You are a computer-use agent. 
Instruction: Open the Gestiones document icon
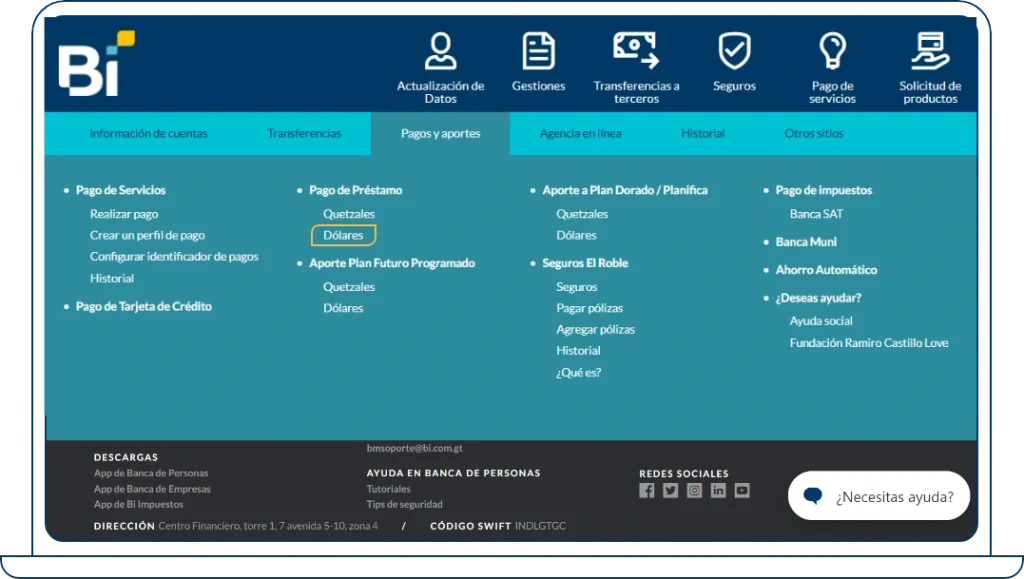[538, 51]
